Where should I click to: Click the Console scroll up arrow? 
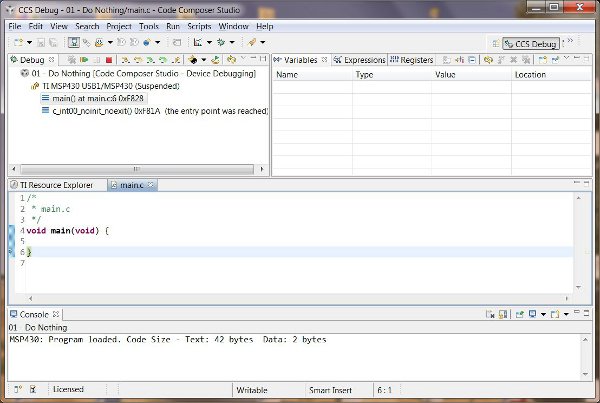click(585, 339)
